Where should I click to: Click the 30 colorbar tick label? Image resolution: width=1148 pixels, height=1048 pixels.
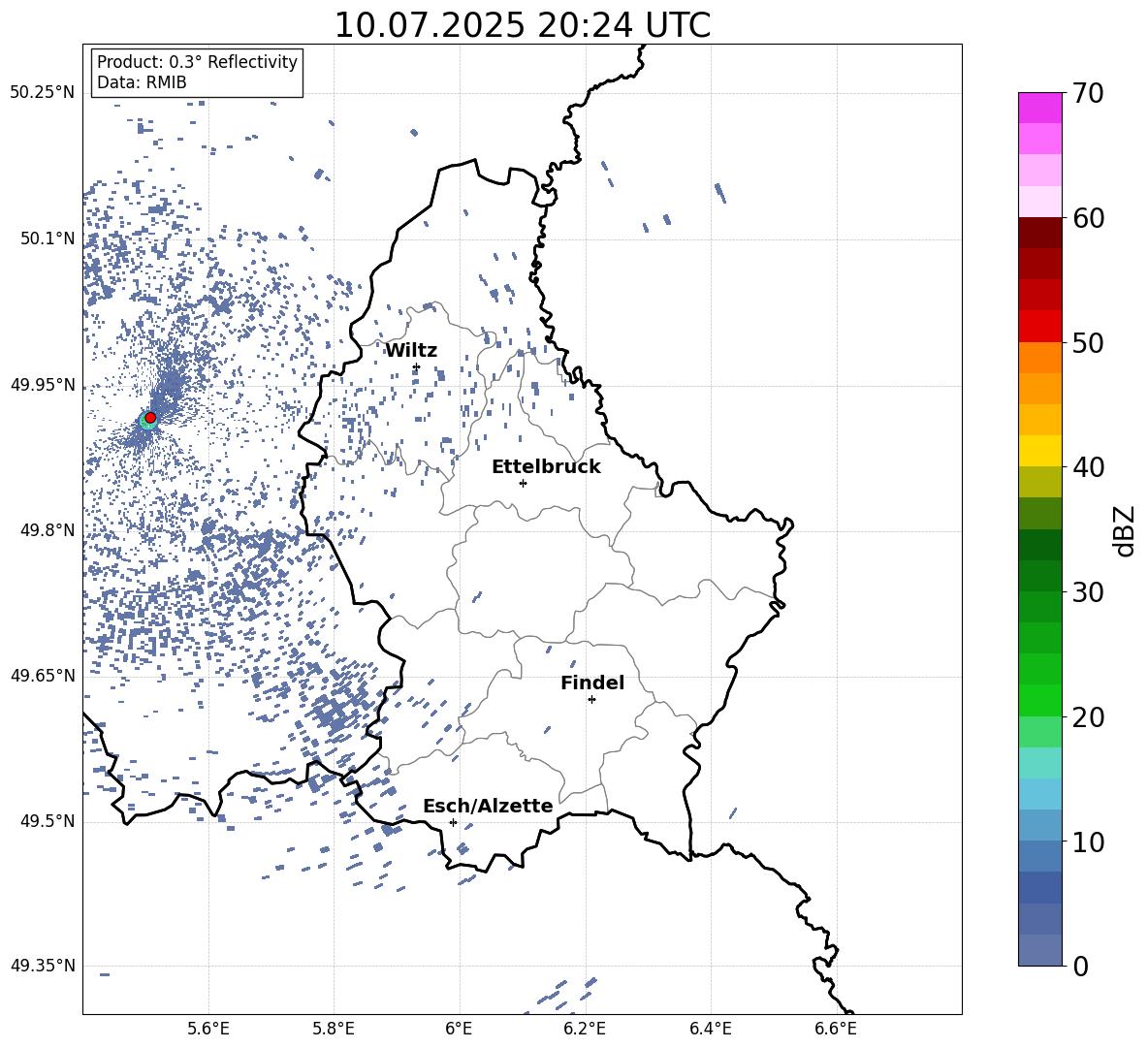click(x=1088, y=592)
